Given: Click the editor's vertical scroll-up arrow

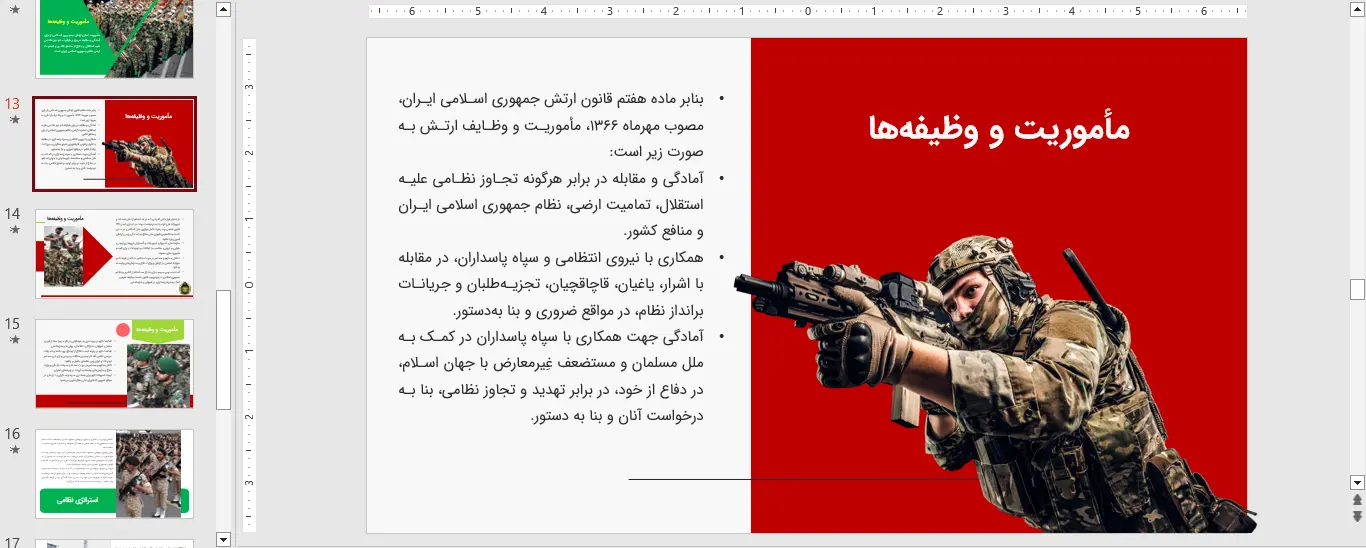Looking at the screenshot, I should coord(1357,10).
